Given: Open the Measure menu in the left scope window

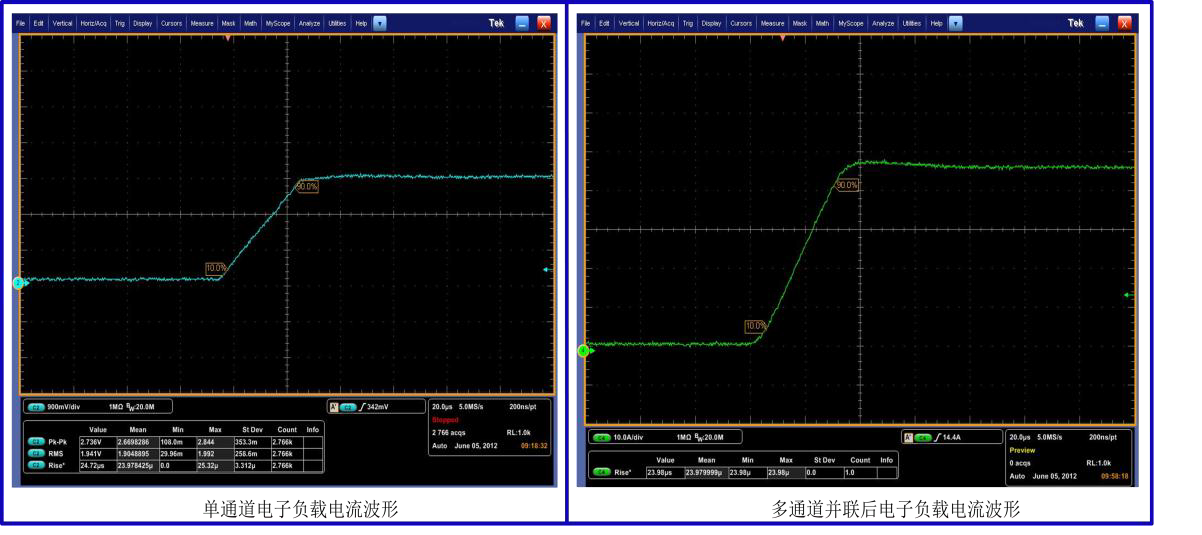Looking at the screenshot, I should pos(198,23).
